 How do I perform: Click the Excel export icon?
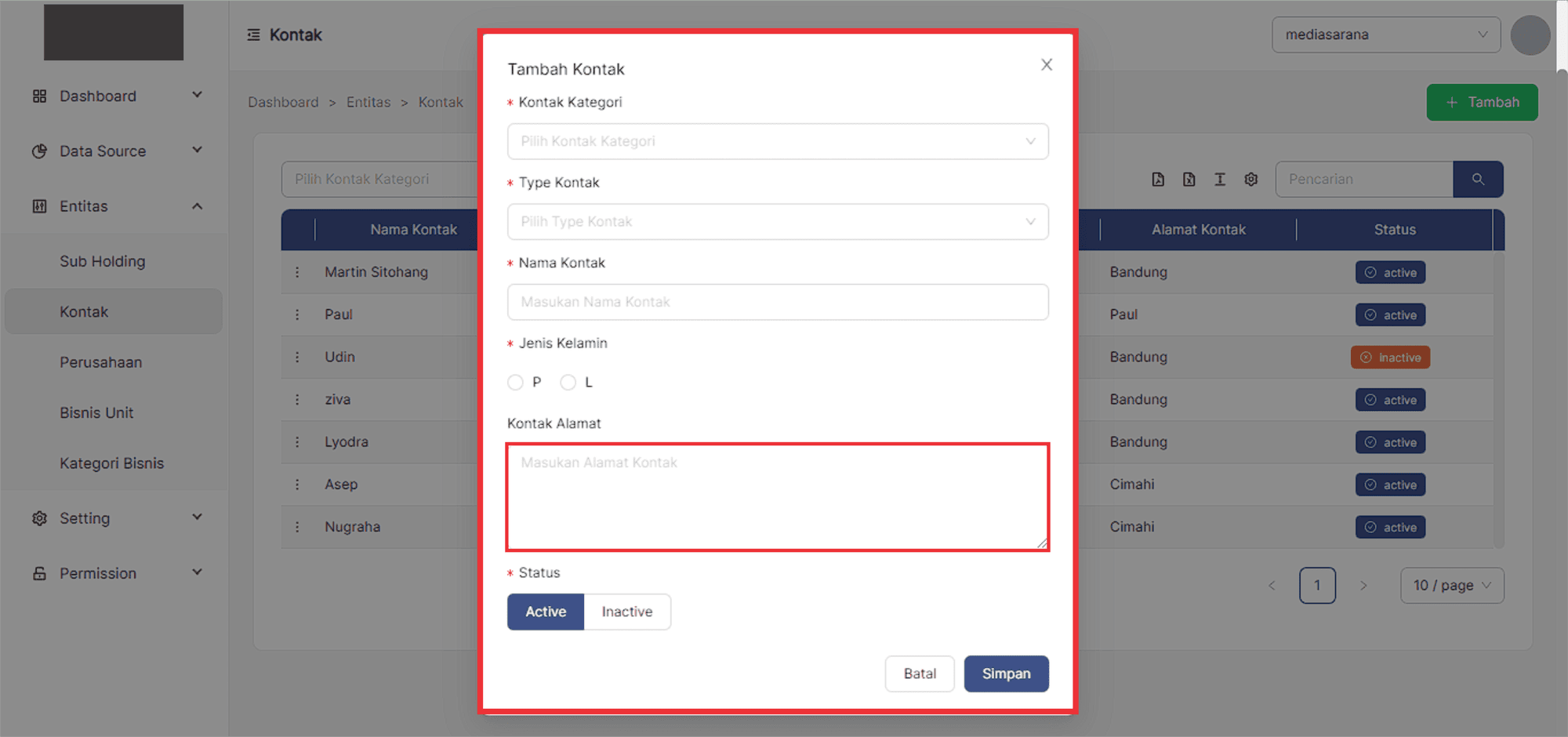click(x=1189, y=179)
